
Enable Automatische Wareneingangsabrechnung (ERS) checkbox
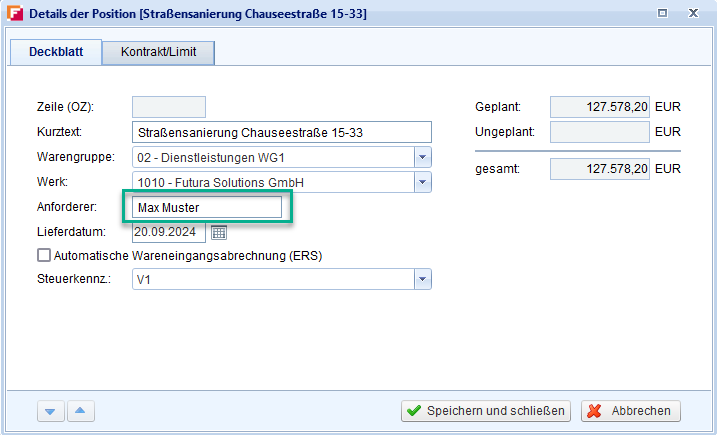tap(43, 256)
